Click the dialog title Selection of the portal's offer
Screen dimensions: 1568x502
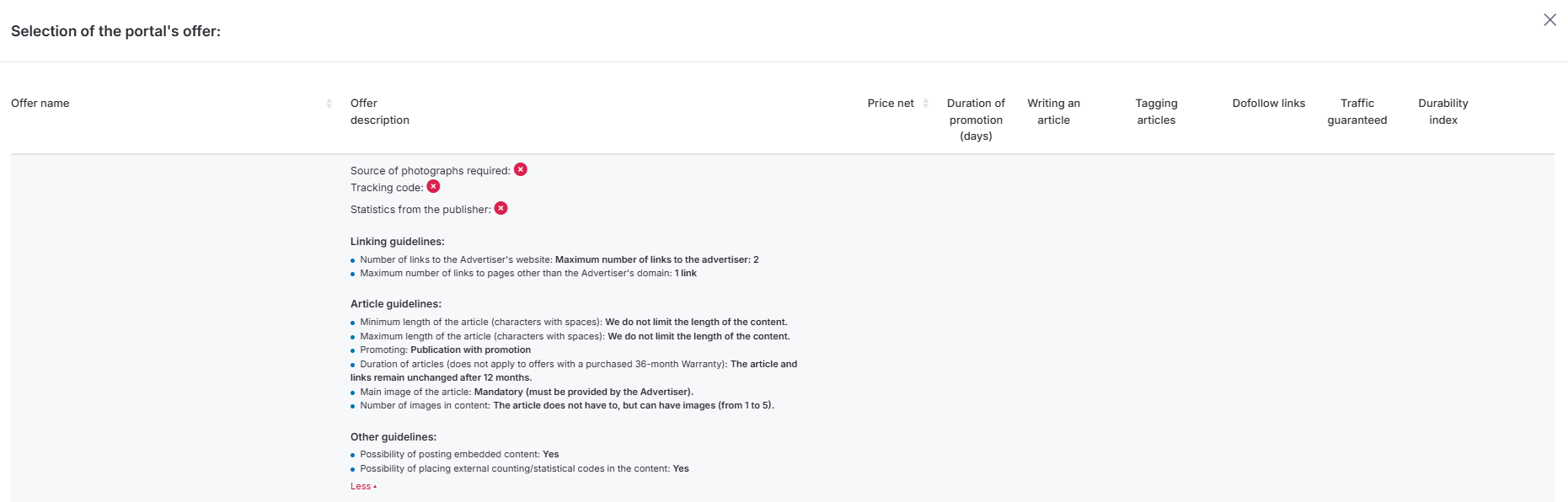point(115,31)
